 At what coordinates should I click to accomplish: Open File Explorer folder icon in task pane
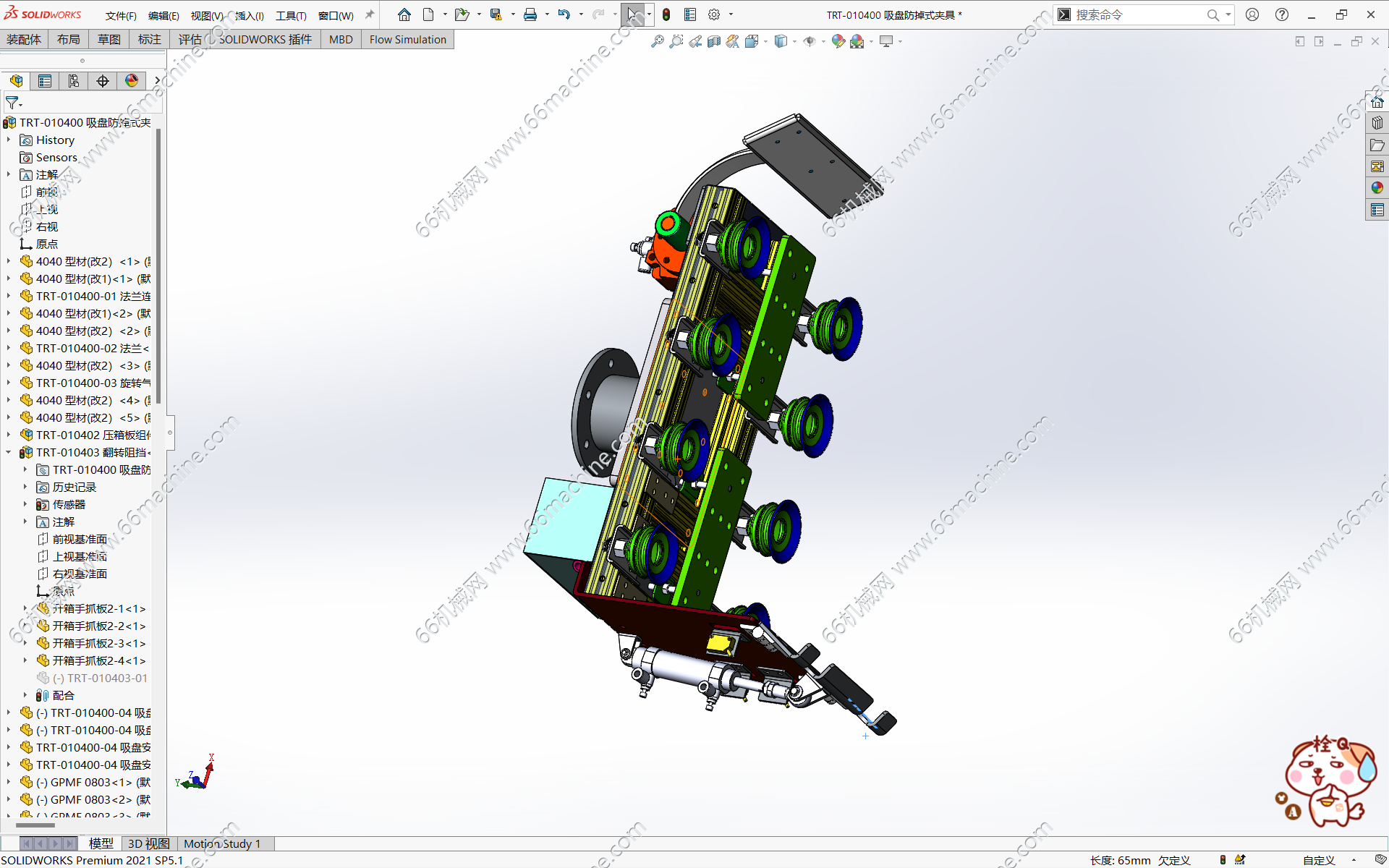tap(1377, 145)
